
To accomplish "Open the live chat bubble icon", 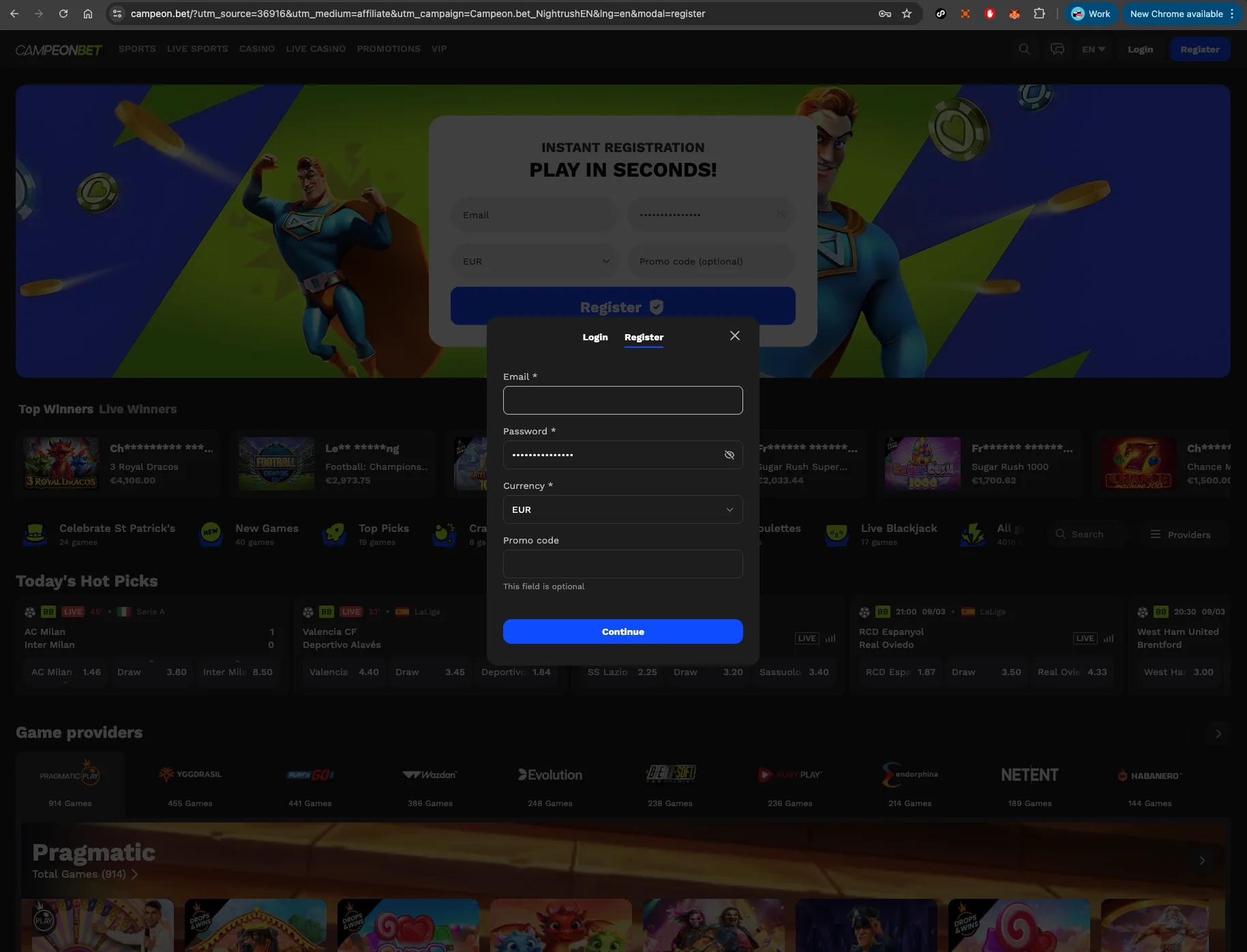I will coord(1057,49).
